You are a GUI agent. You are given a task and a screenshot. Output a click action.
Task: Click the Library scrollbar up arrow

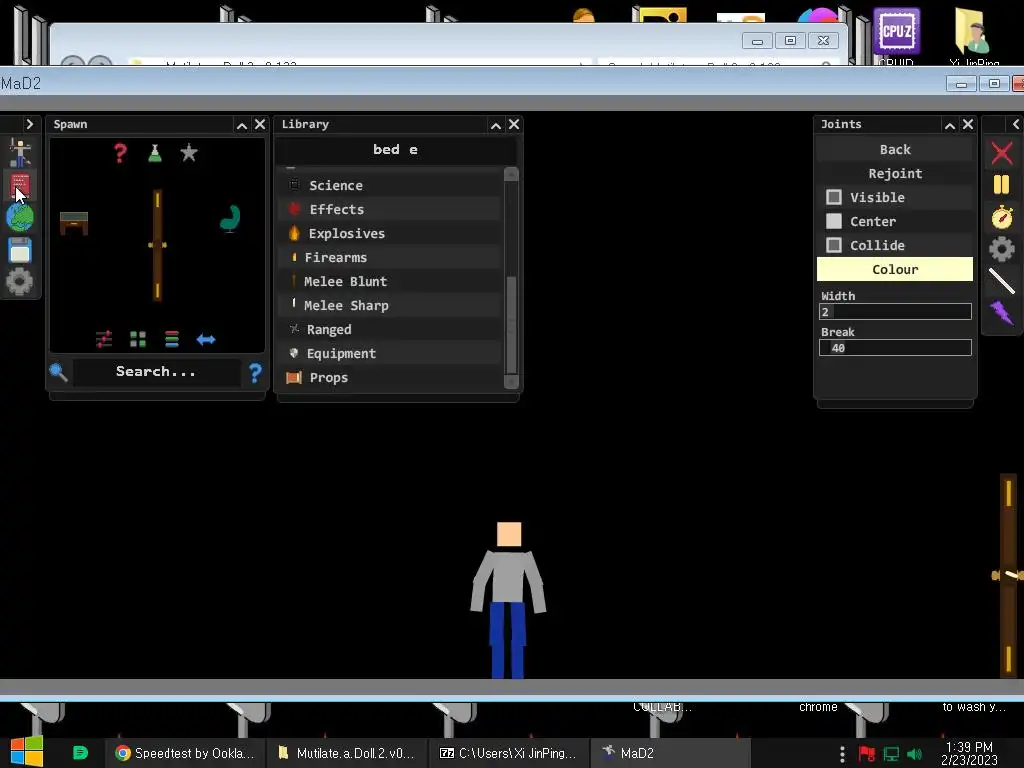pos(512,174)
